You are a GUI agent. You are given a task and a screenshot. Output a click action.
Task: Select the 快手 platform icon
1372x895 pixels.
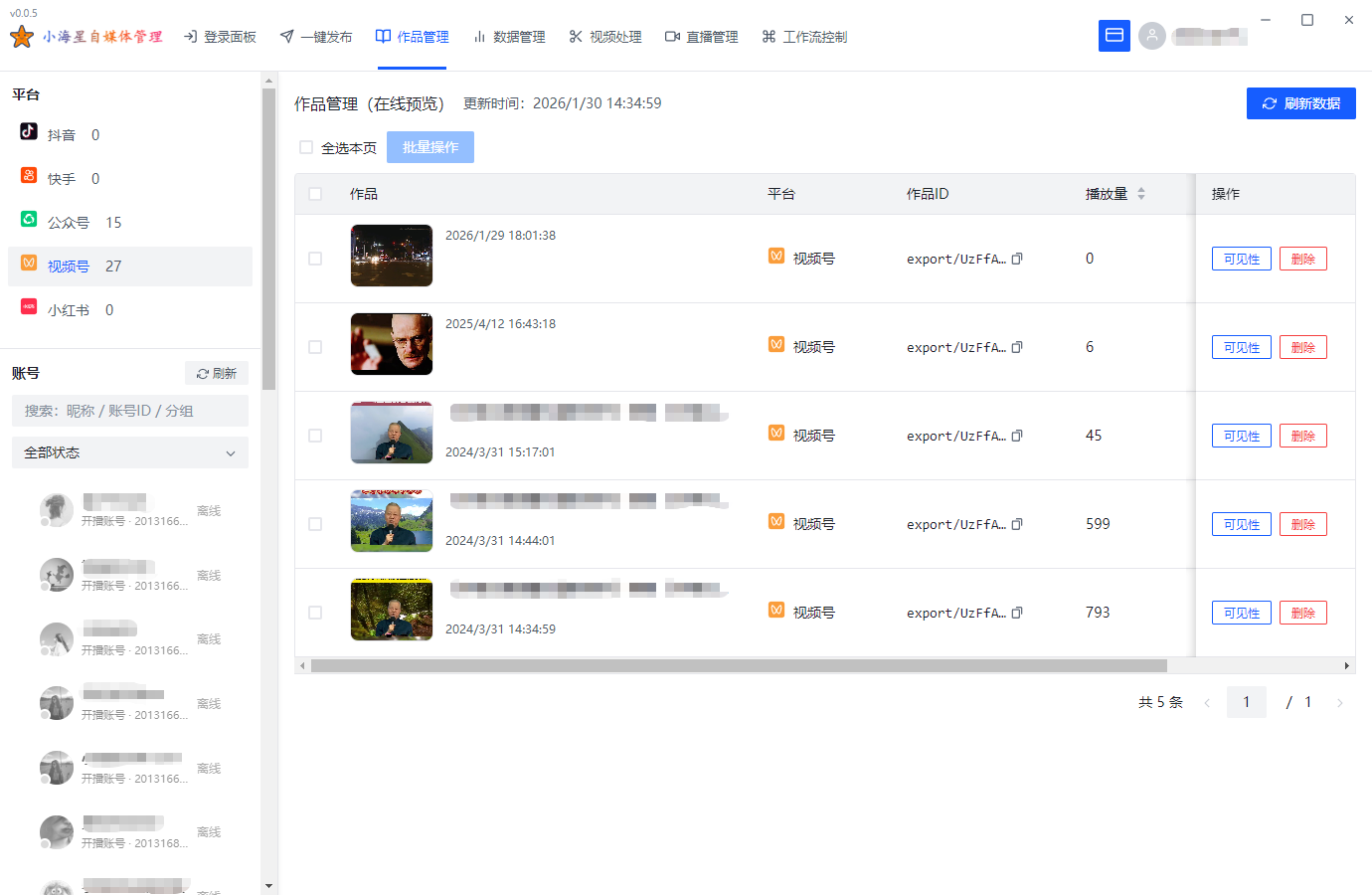pos(28,177)
